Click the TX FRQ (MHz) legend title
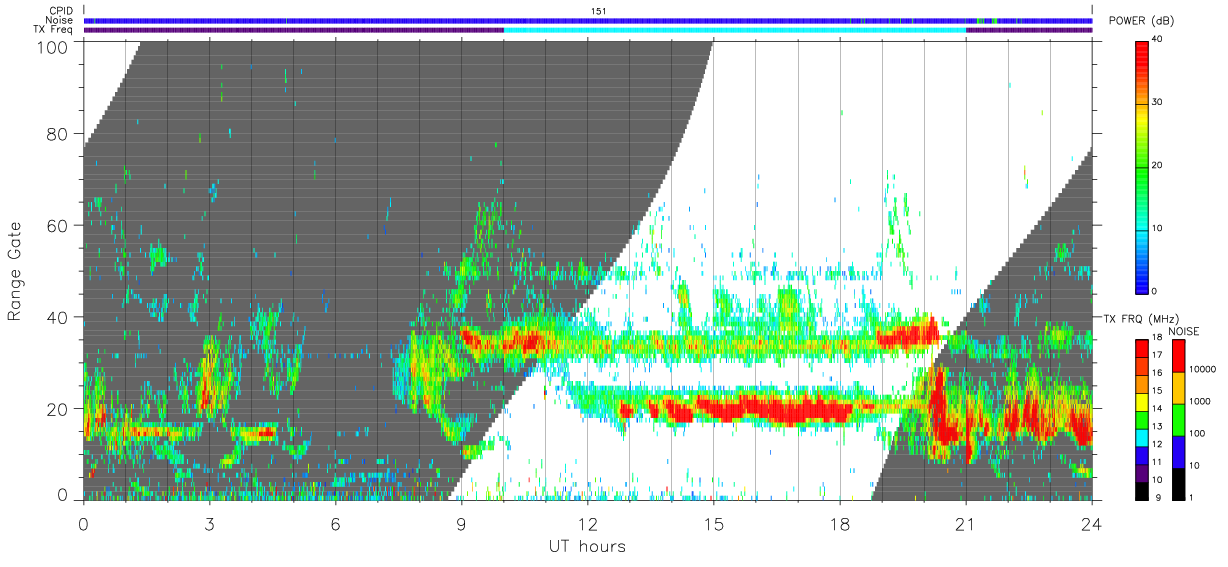 pos(1139,319)
